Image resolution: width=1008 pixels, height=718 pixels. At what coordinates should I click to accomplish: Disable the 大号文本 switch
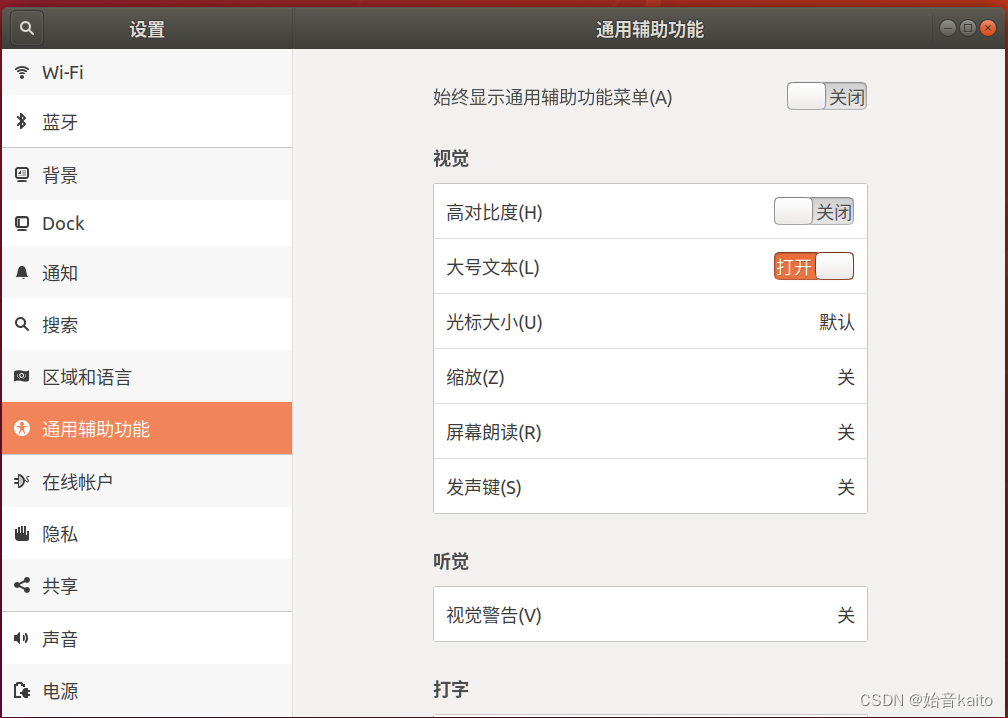(x=813, y=266)
